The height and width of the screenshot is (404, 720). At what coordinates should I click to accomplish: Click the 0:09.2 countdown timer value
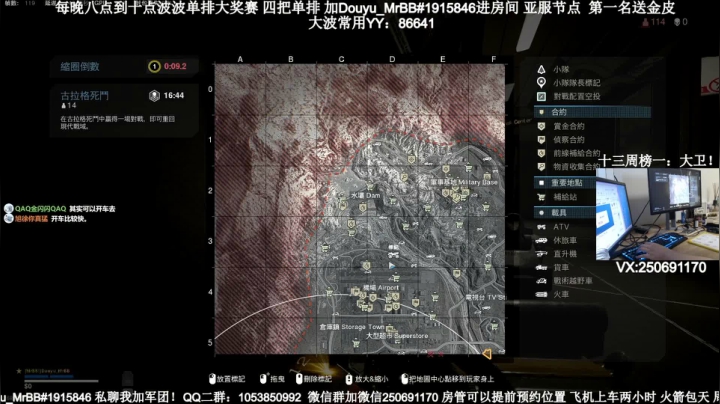pyautogui.click(x=175, y=67)
